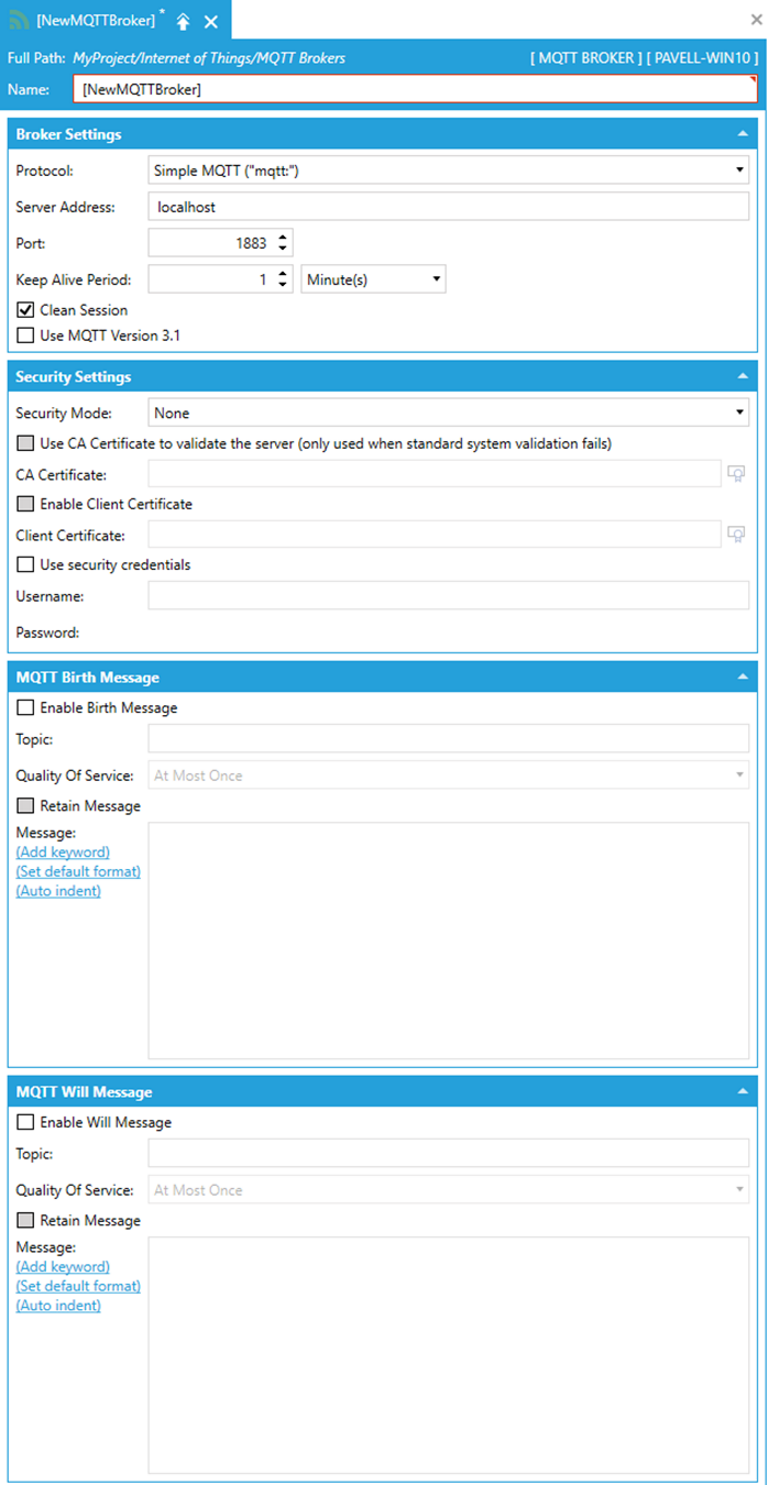Open the Minute(s) unit dropdown

pyautogui.click(x=373, y=280)
